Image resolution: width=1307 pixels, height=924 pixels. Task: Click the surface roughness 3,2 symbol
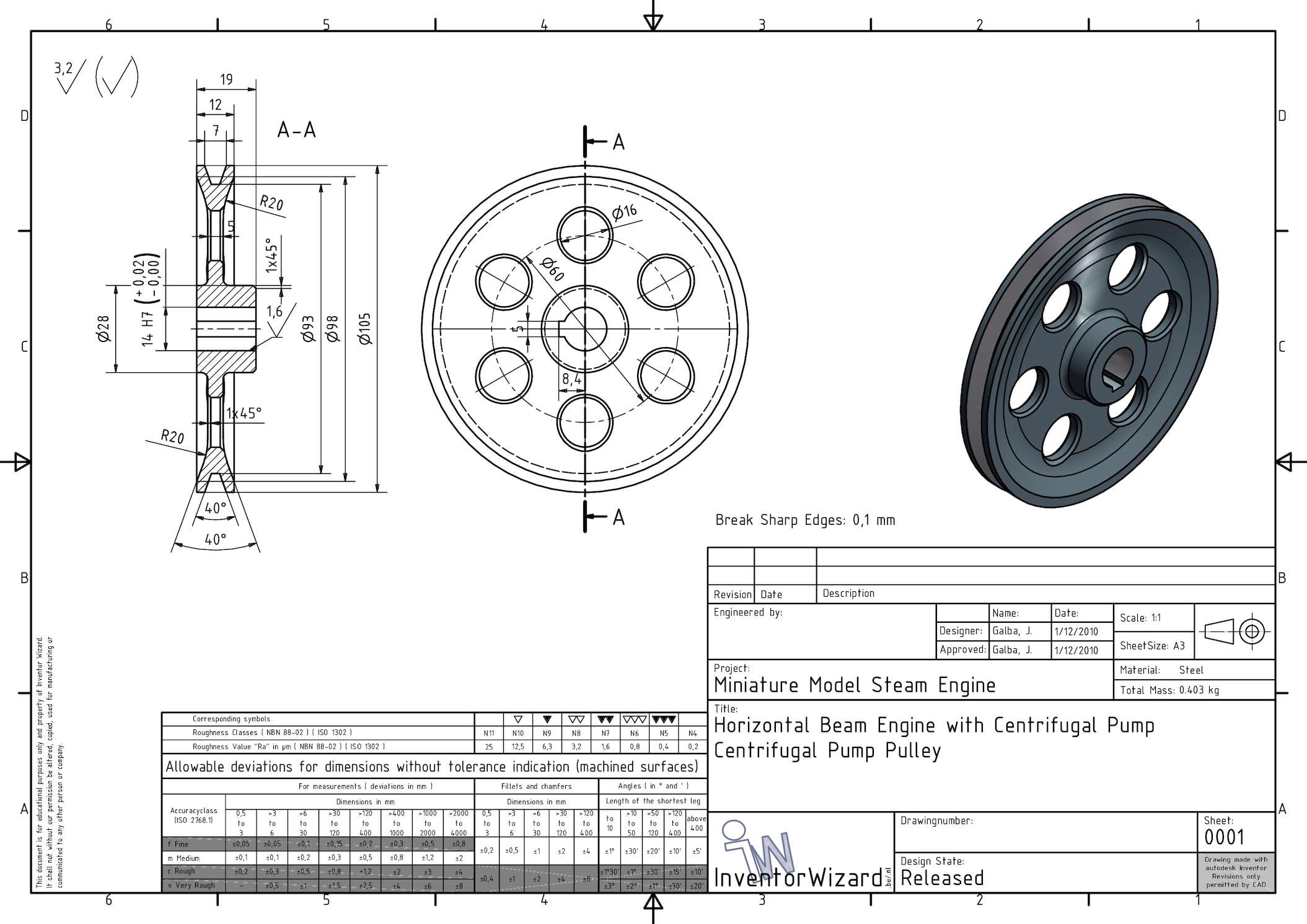[69, 77]
